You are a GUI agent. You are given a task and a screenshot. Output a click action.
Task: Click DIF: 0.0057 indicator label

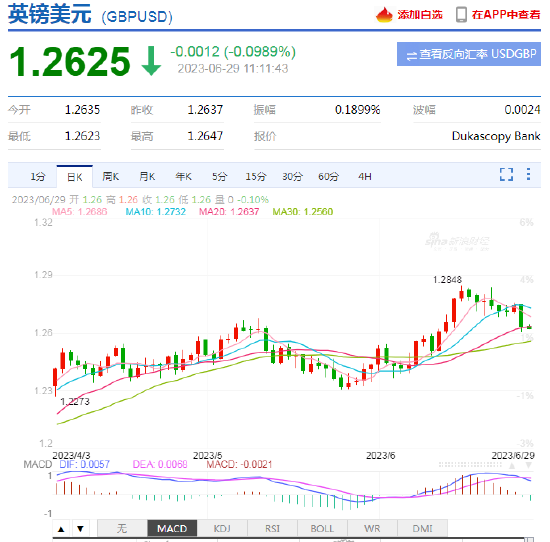click(x=85, y=464)
